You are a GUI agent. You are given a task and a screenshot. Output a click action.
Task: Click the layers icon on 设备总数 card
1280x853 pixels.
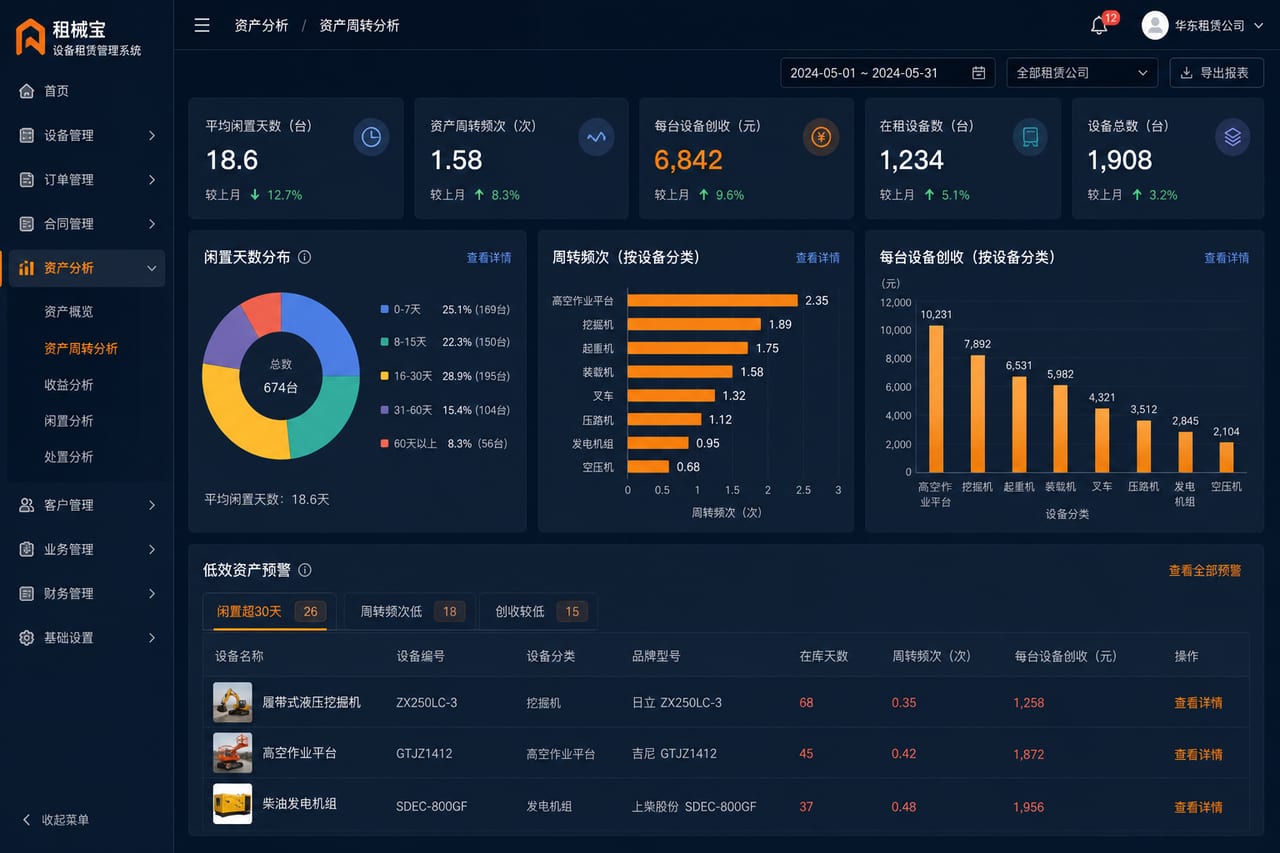coord(1232,137)
